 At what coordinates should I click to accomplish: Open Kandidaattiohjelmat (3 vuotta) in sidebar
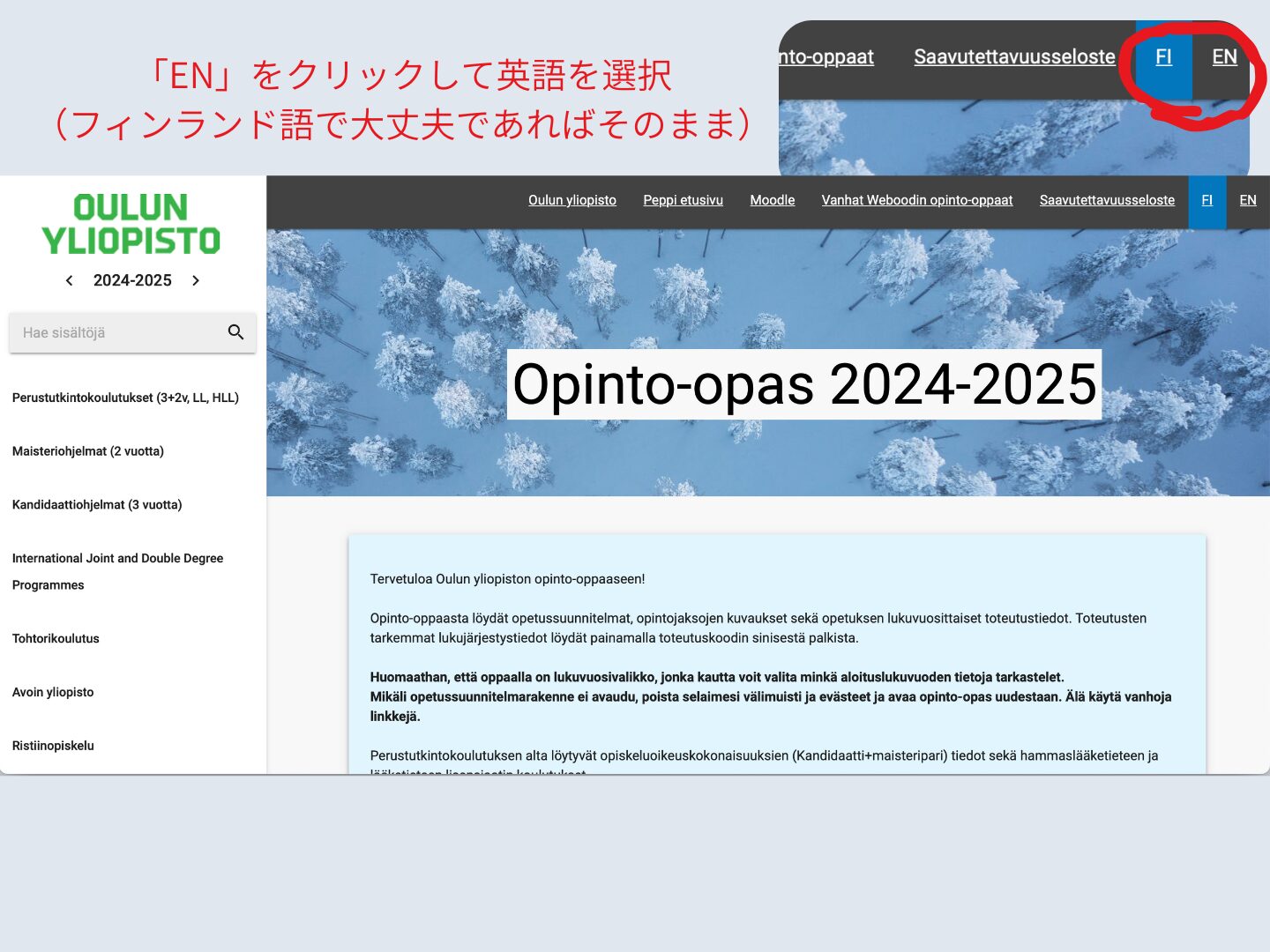(97, 505)
